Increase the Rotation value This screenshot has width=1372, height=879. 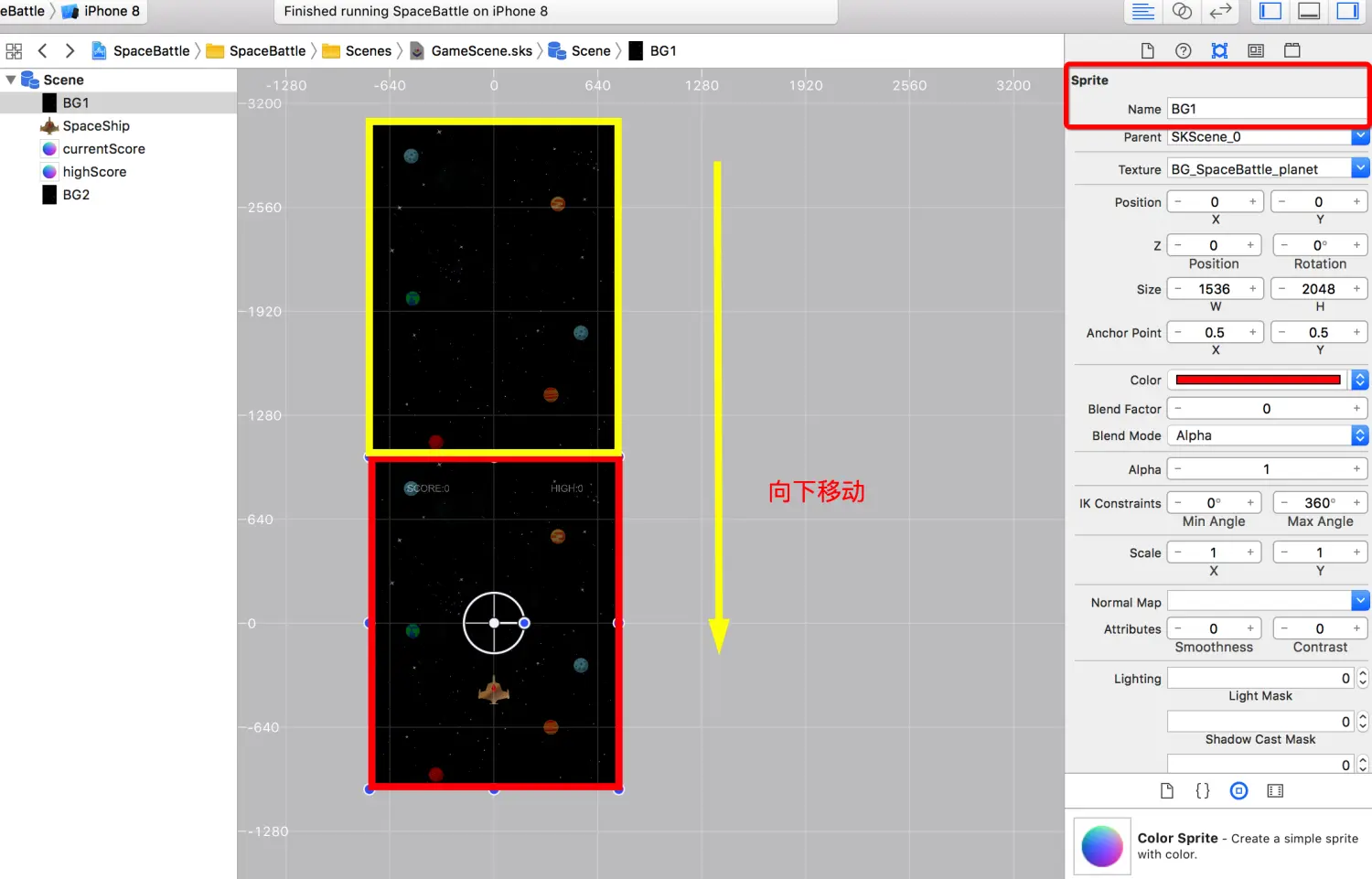click(1356, 245)
